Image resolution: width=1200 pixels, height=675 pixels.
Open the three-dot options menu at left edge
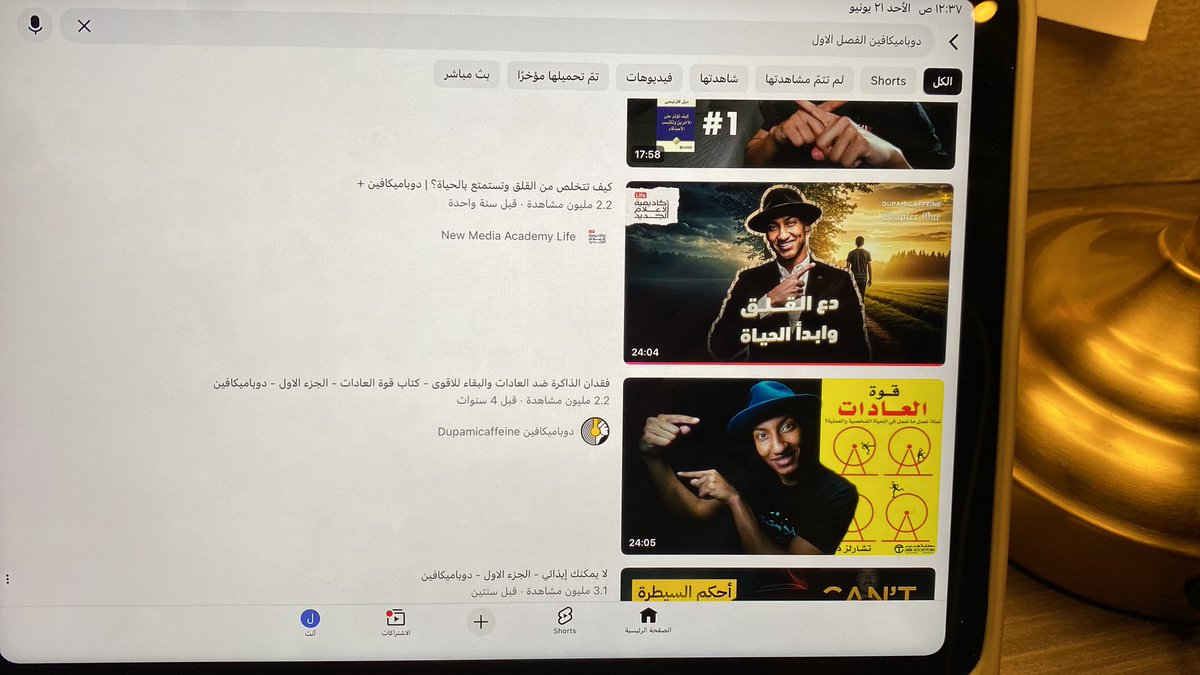pos(7,579)
